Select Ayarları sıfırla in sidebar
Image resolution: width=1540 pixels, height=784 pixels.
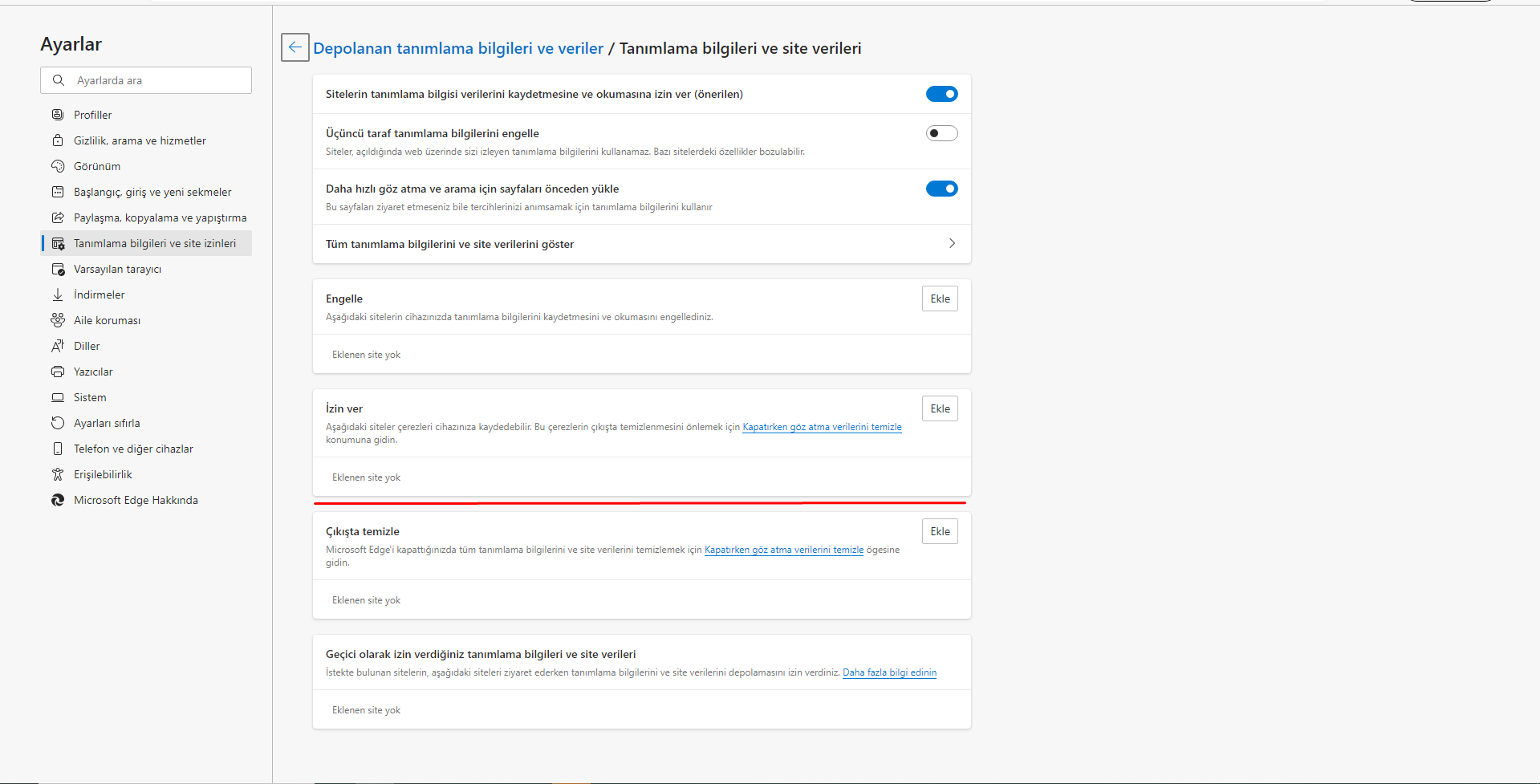pos(146,423)
